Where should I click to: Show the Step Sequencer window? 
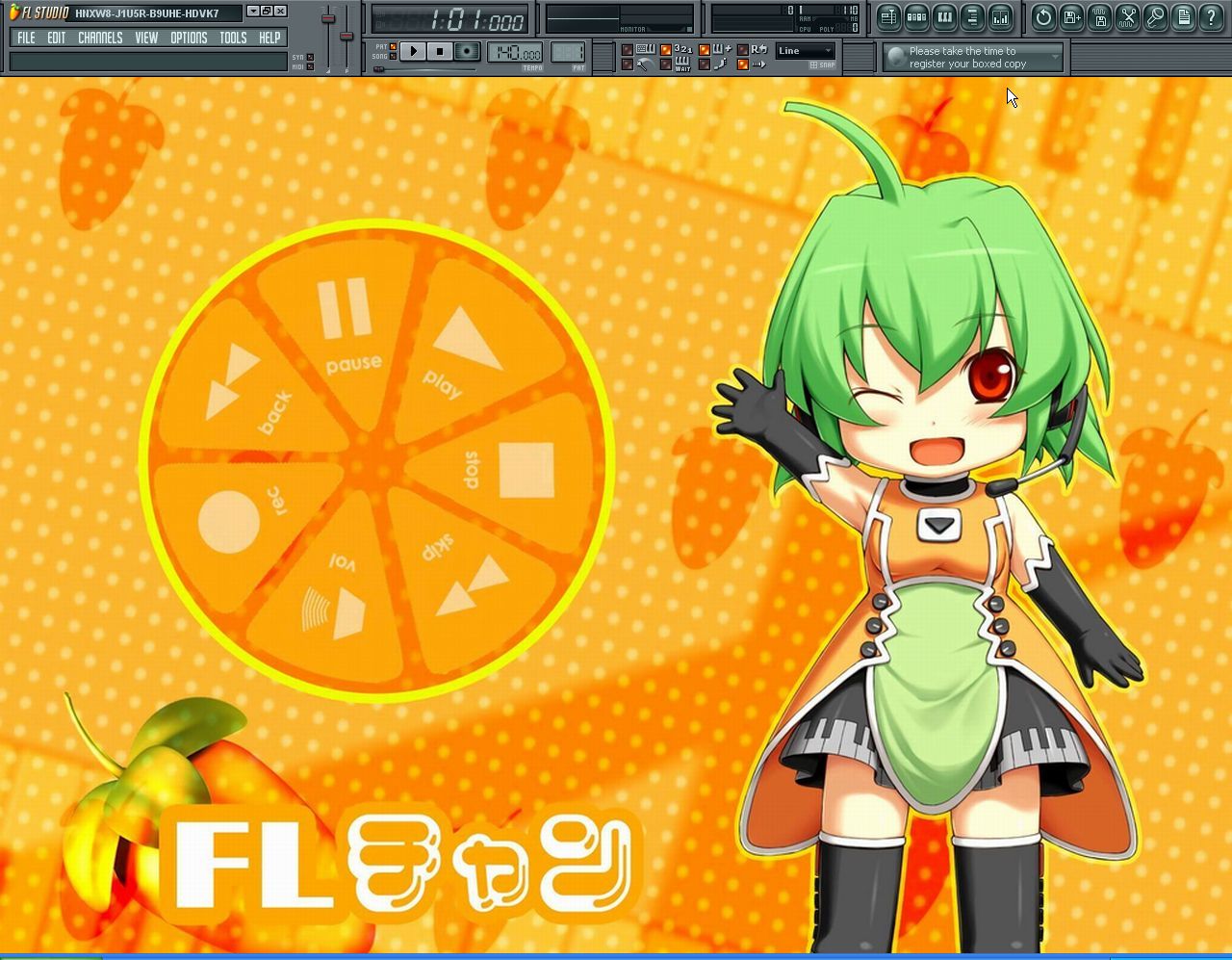point(916,17)
